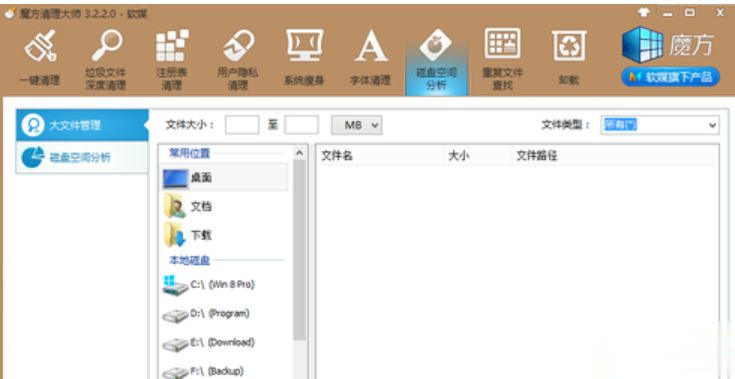Open 注册表清理 registry cleanup

(172, 59)
